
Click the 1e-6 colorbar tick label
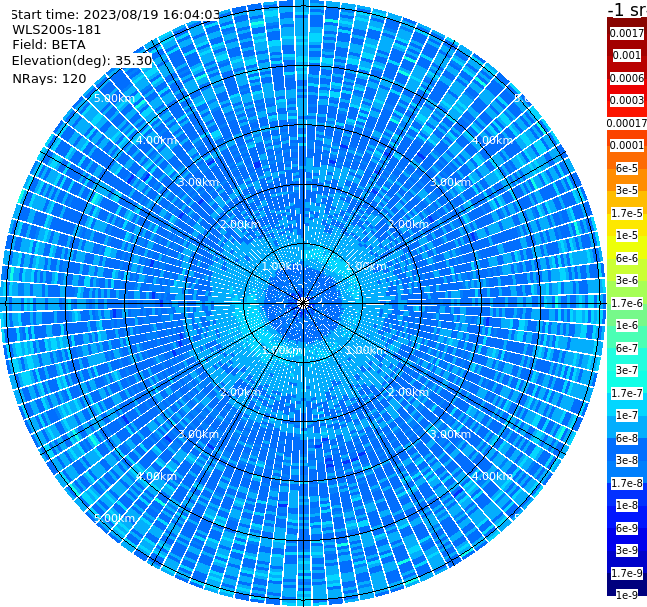[627, 325]
